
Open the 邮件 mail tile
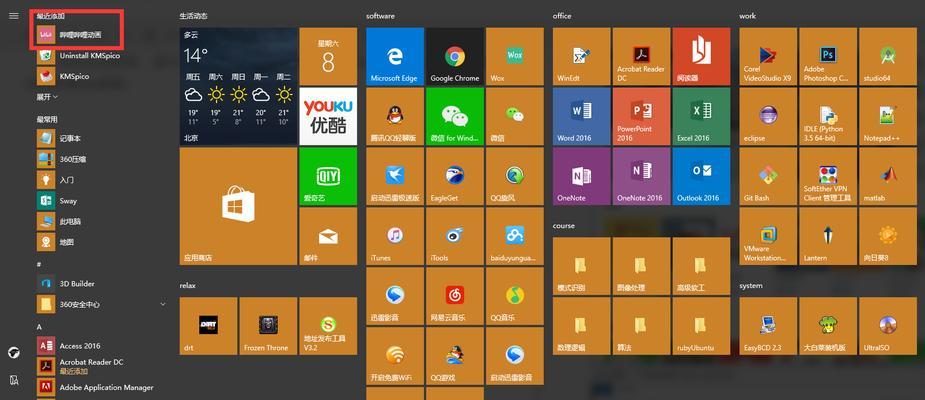pyautogui.click(x=328, y=236)
